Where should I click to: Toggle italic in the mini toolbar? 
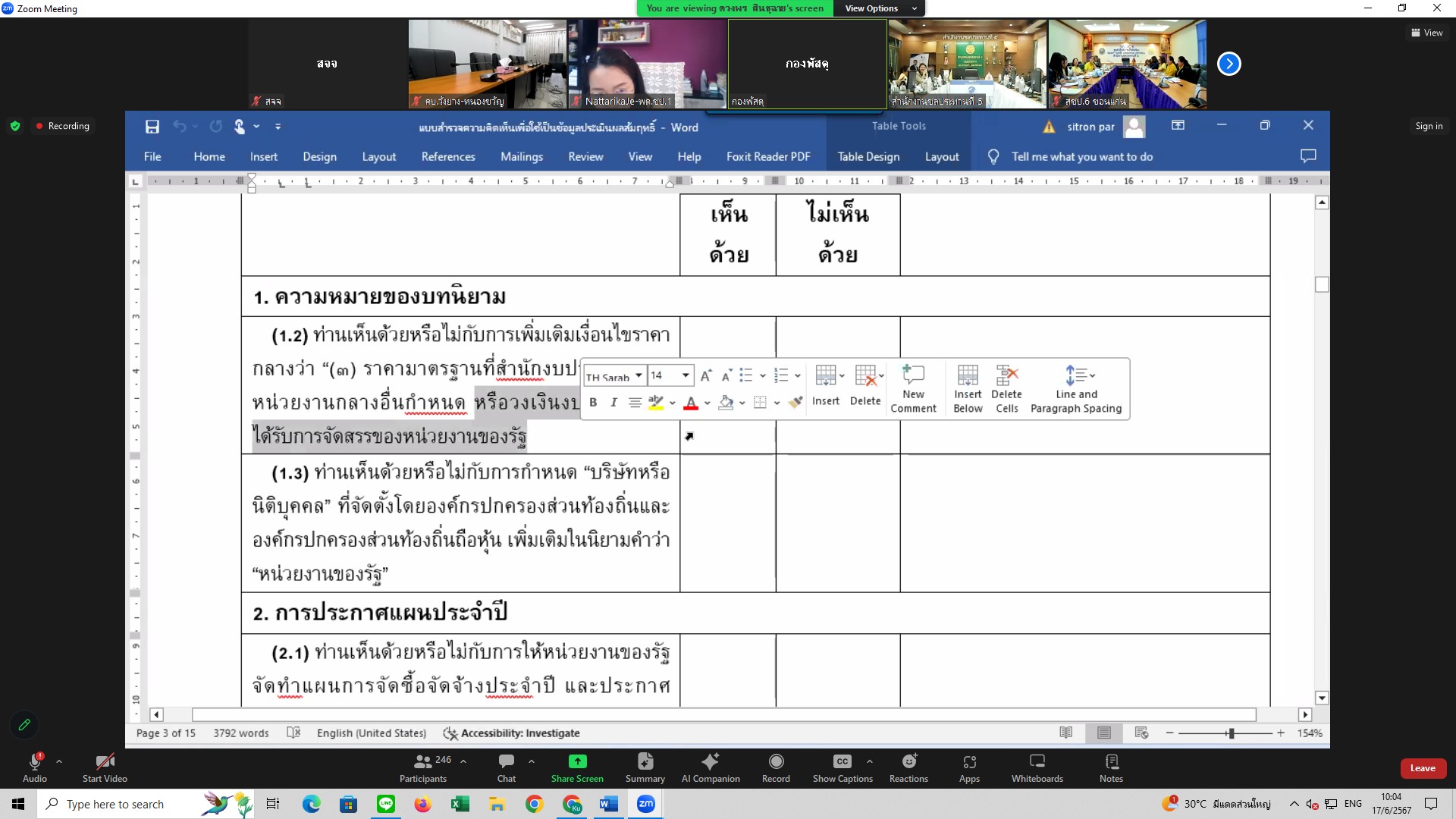613,403
